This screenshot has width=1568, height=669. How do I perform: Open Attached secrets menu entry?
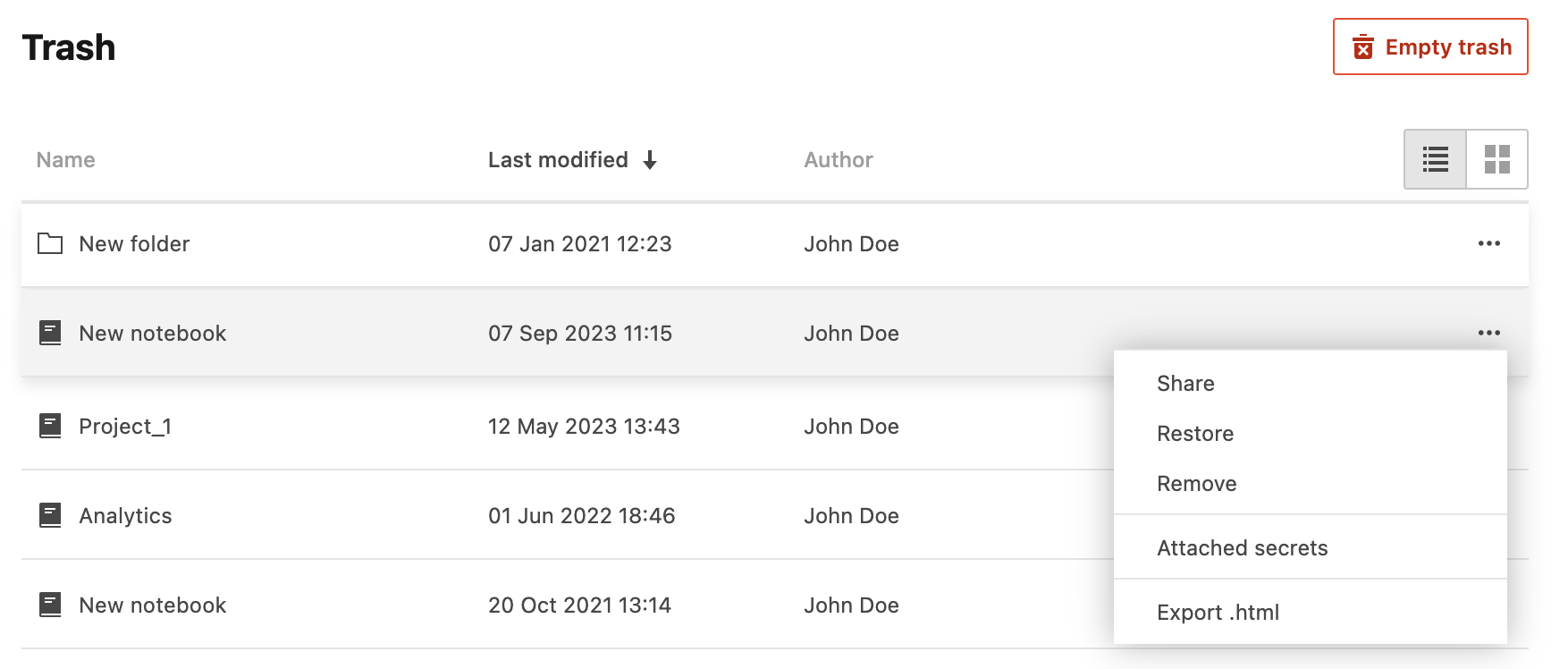click(x=1242, y=548)
